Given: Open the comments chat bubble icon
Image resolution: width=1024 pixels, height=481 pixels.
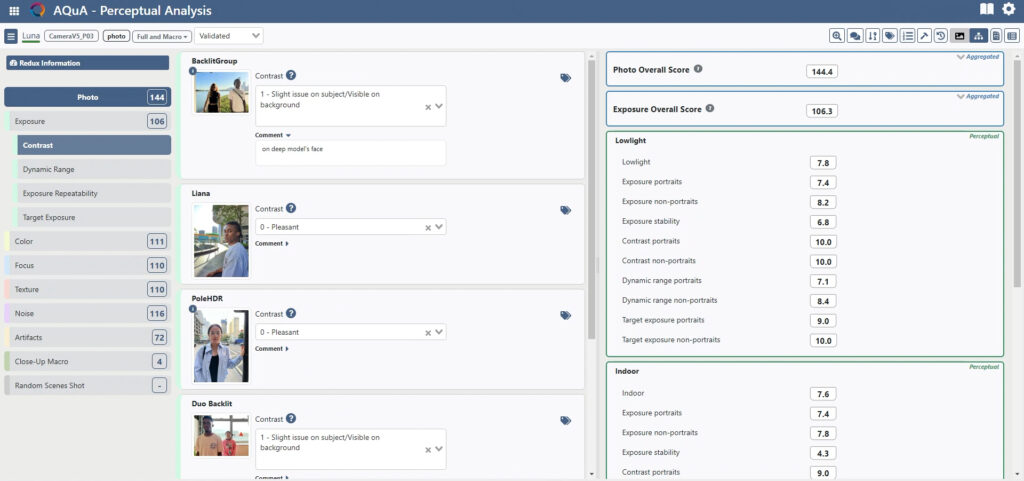Looking at the screenshot, I should pos(855,36).
